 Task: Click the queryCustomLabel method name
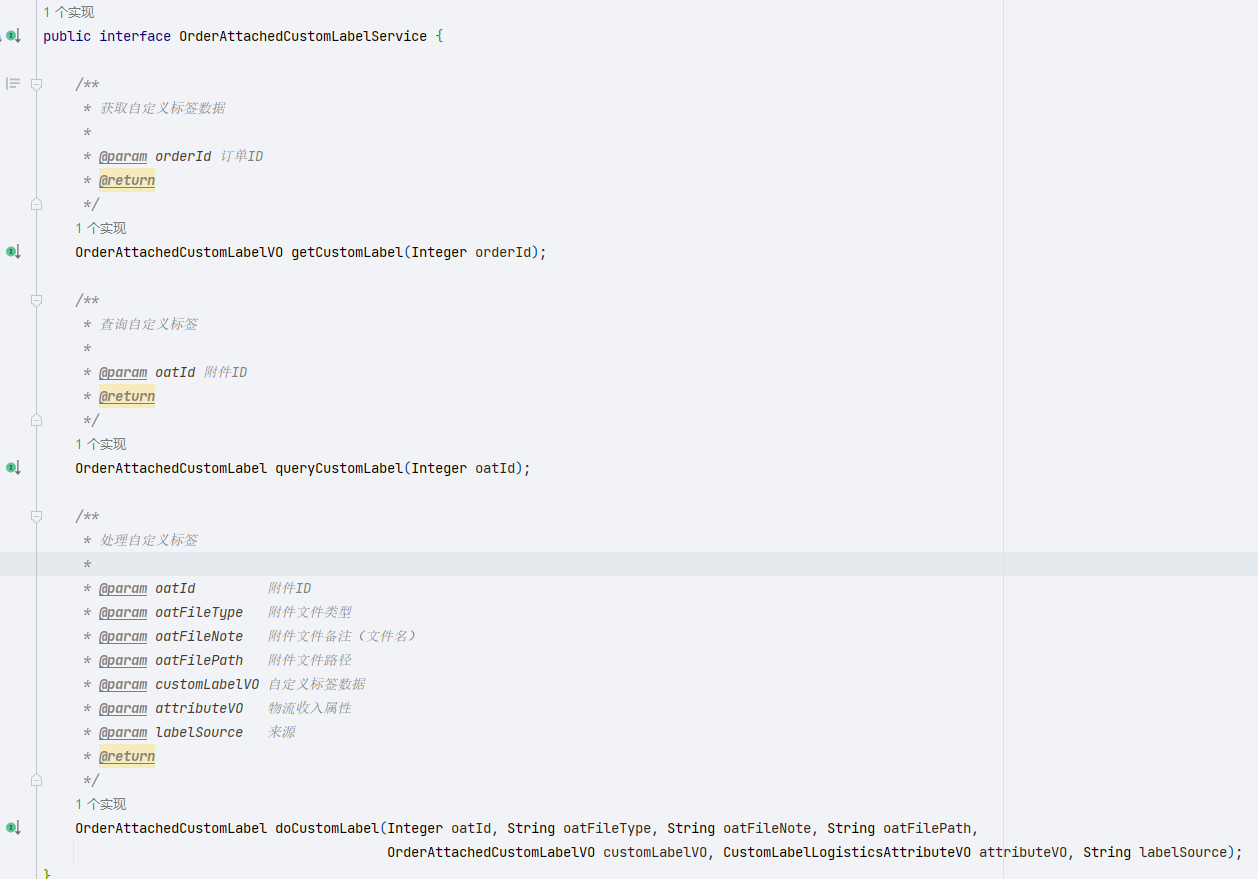point(339,468)
